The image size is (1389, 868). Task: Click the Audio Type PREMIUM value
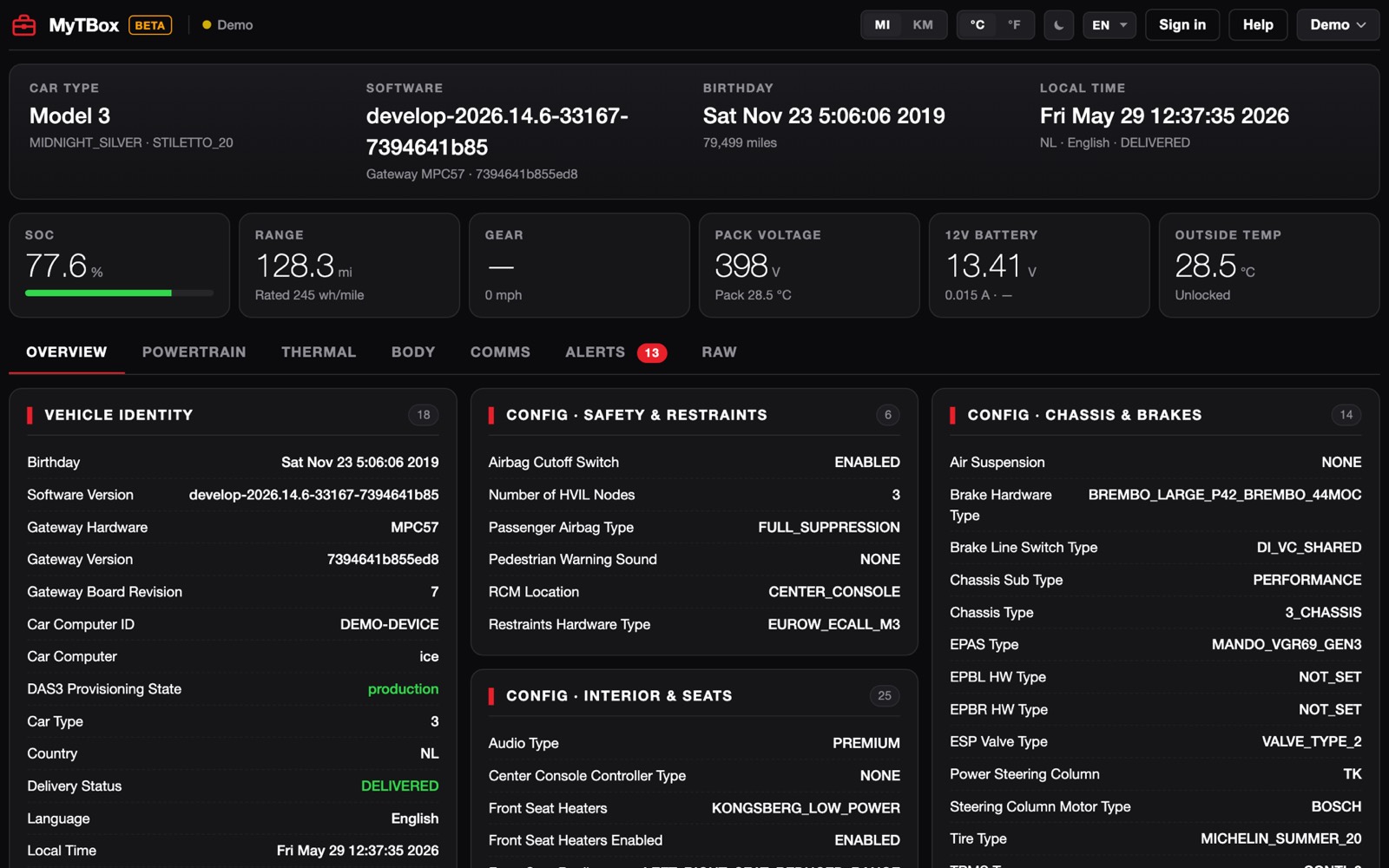tap(866, 744)
